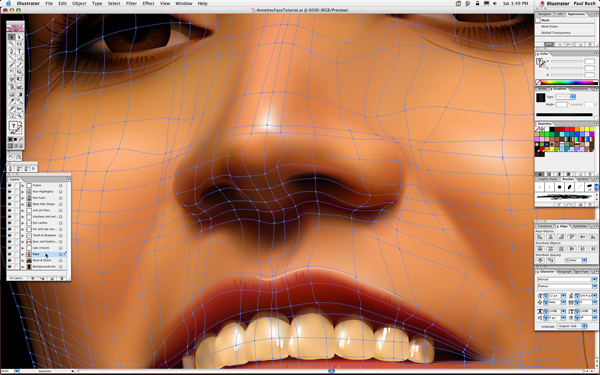Select the round dot brush in Brushes panel
Image resolution: width=600 pixels, height=375 pixels.
coord(559,187)
